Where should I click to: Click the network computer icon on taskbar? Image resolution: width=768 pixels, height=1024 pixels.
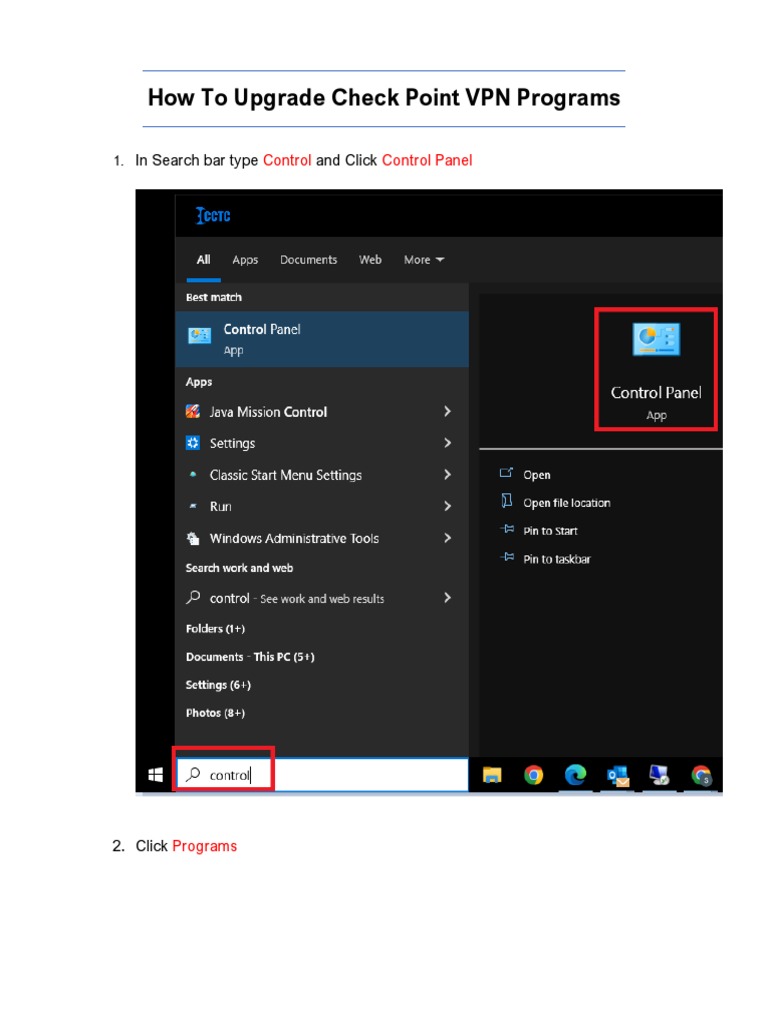(659, 775)
